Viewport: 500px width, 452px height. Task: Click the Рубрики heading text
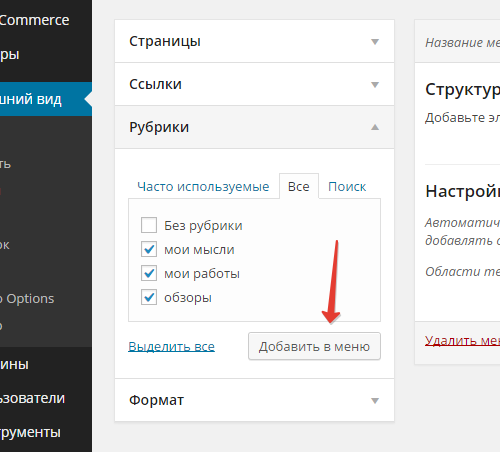click(159, 127)
